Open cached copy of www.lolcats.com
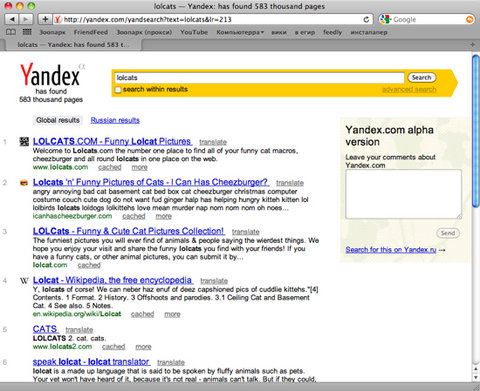 click(110, 167)
